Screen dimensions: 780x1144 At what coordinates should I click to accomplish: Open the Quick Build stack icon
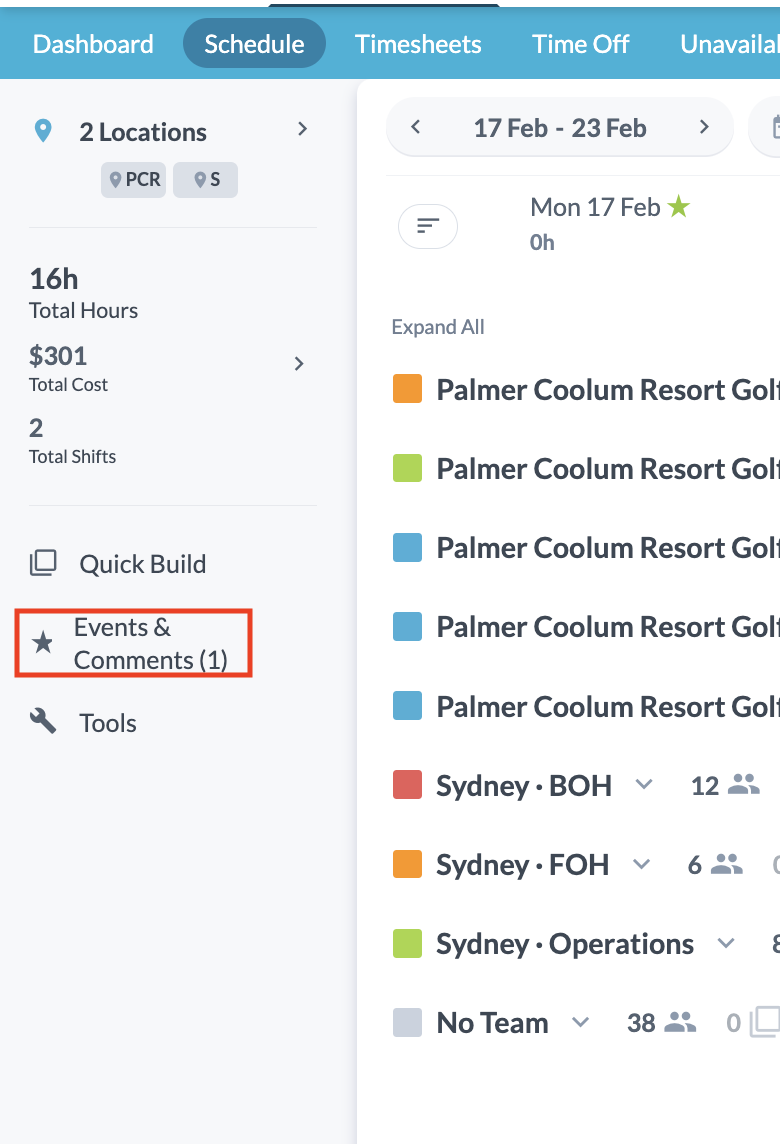tap(43, 564)
